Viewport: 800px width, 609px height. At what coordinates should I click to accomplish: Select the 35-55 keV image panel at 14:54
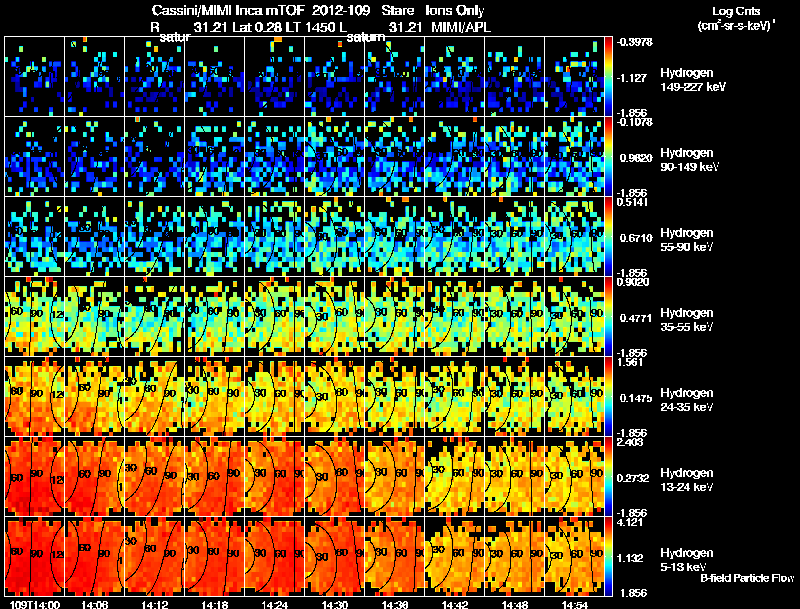click(574, 316)
